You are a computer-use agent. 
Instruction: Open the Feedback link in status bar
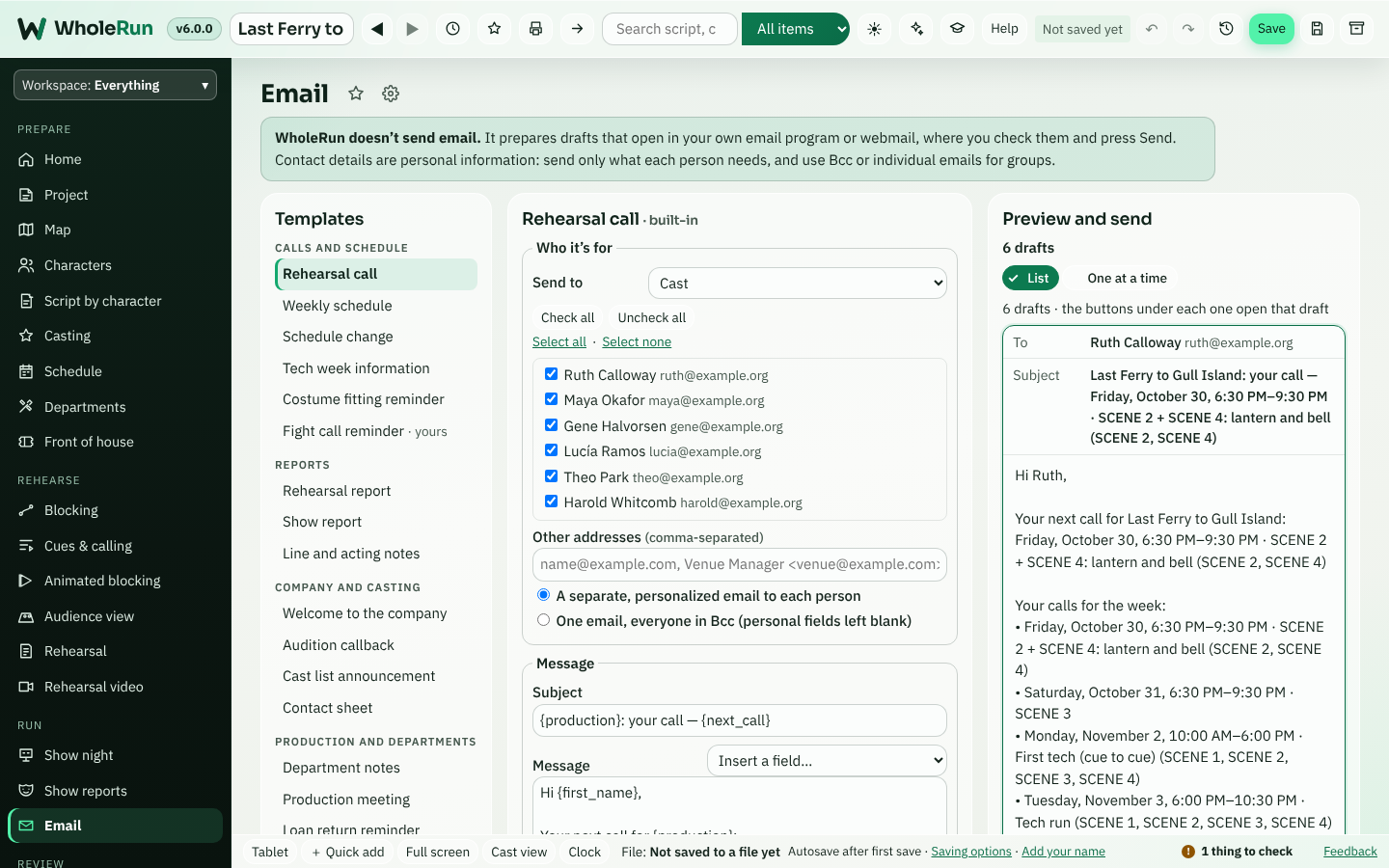(x=1350, y=852)
